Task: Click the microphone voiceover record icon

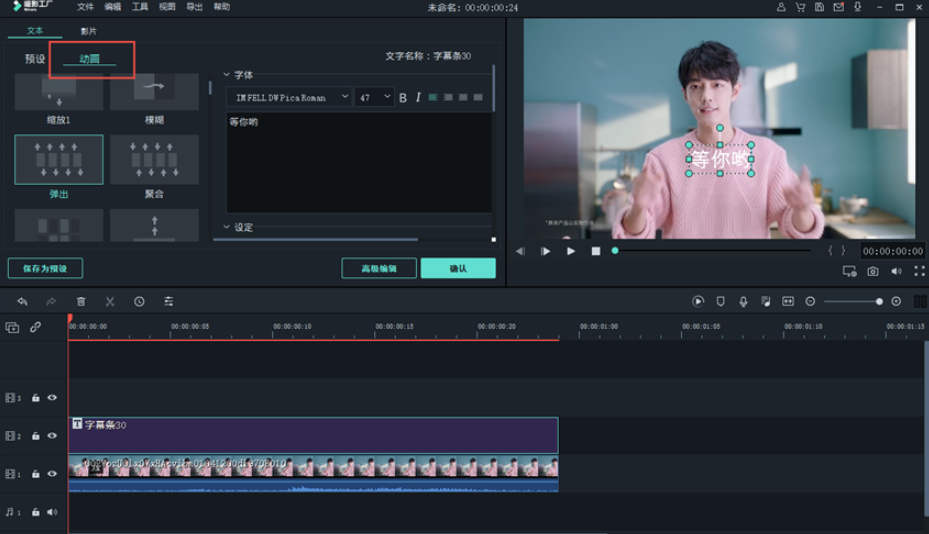Action: coord(743,301)
